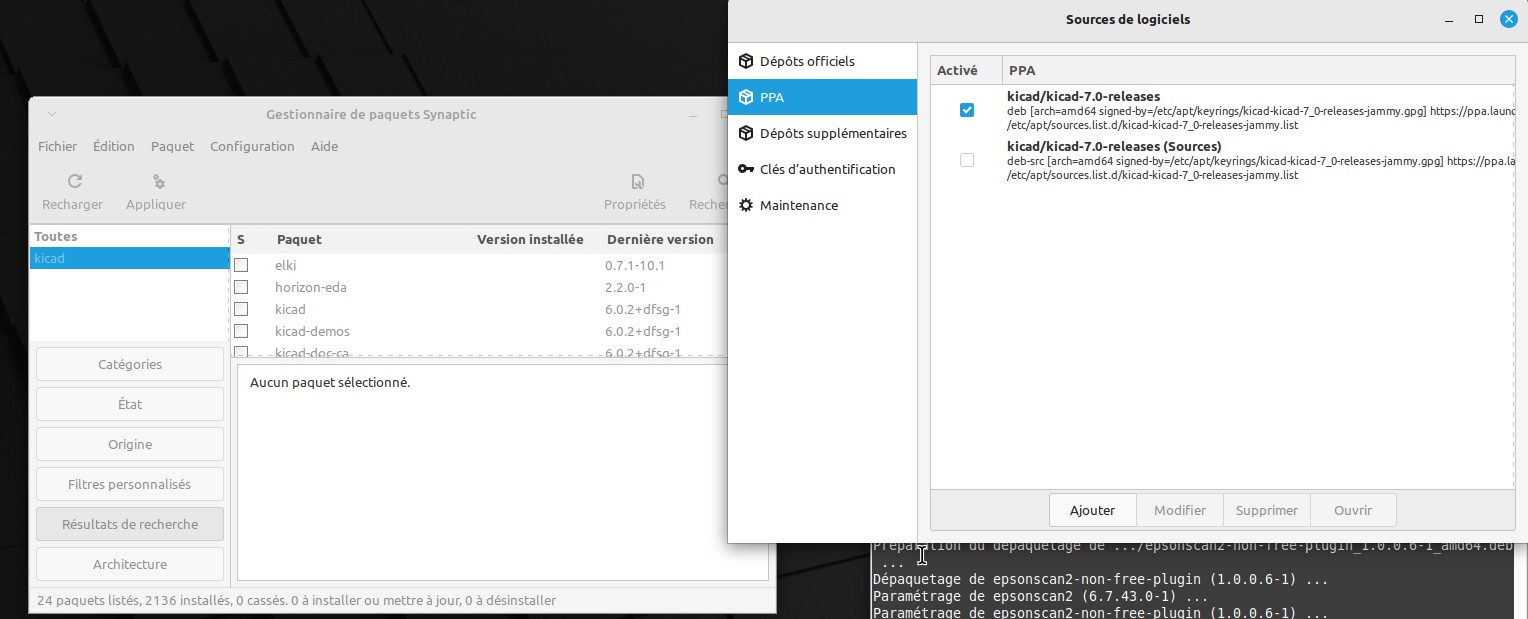Viewport: 1528px width, 619px height.
Task: Click the Architecture filter button
Action: click(x=130, y=564)
